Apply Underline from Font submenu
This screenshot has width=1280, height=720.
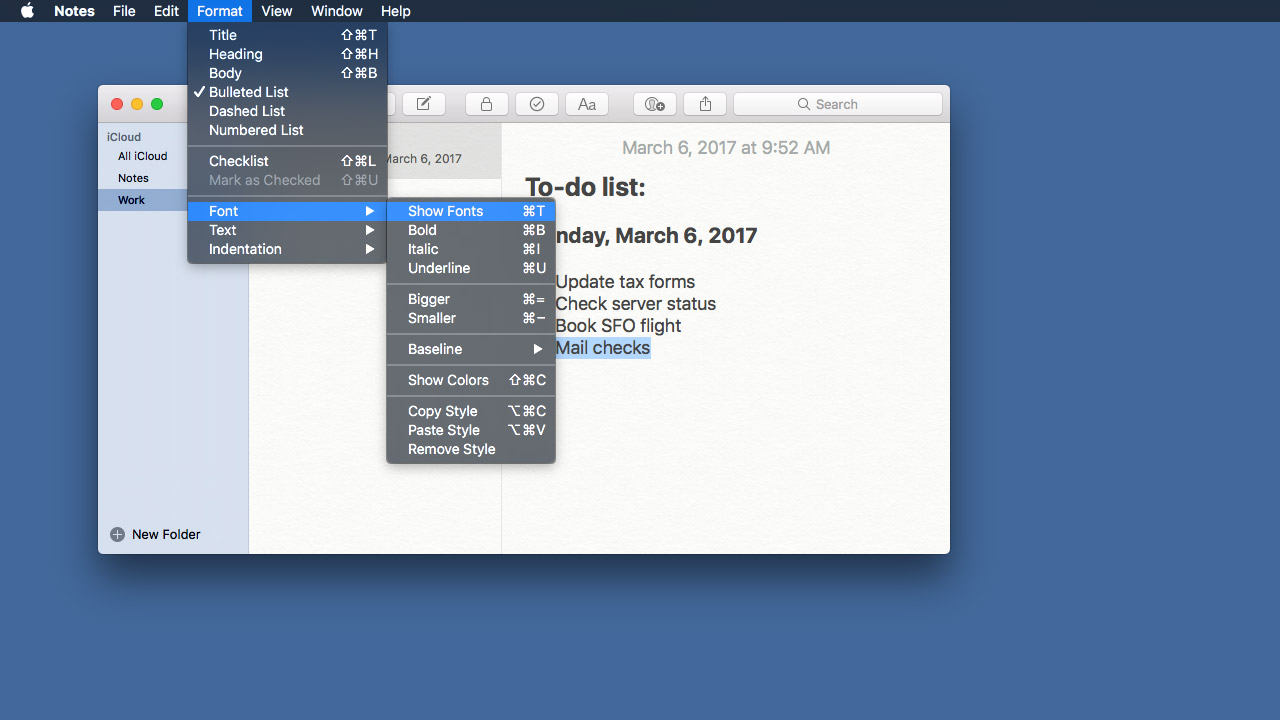coord(471,268)
